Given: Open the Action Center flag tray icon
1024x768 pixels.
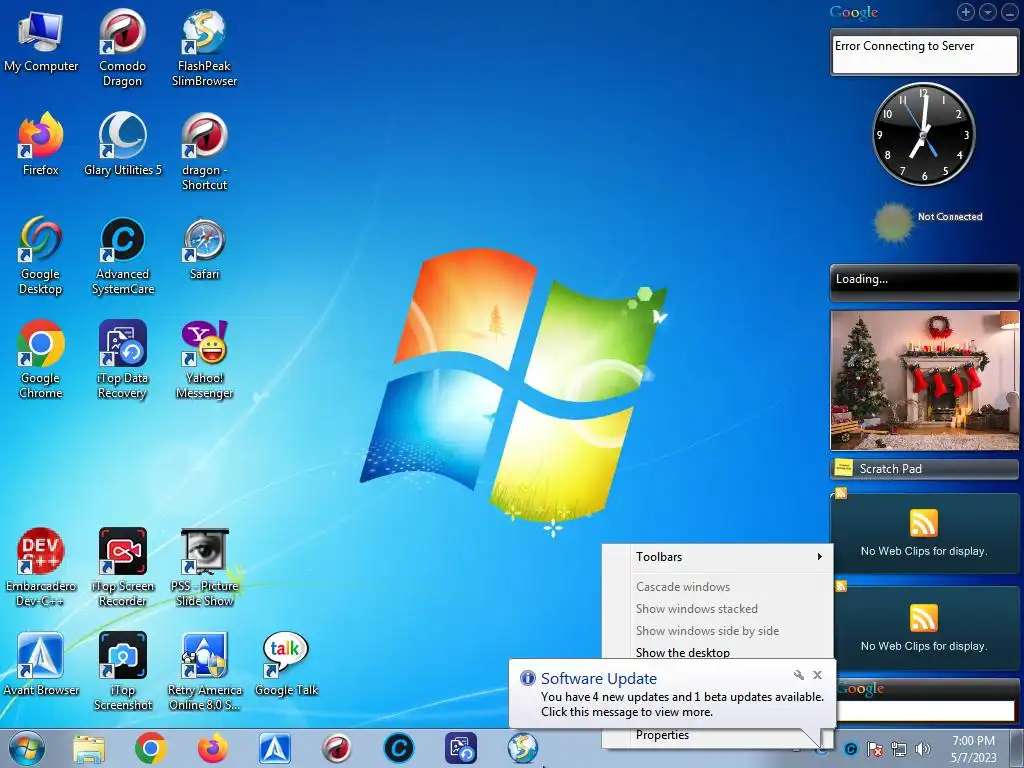Looking at the screenshot, I should [874, 749].
